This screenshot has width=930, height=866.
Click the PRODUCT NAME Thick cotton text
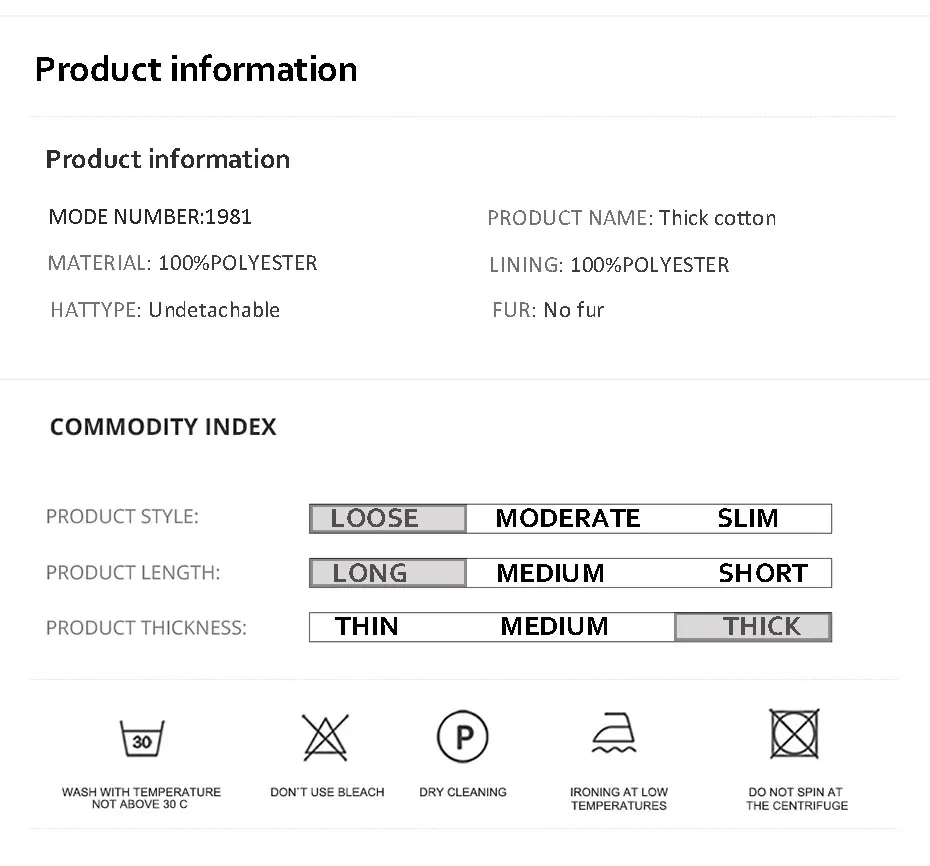[x=631, y=218]
